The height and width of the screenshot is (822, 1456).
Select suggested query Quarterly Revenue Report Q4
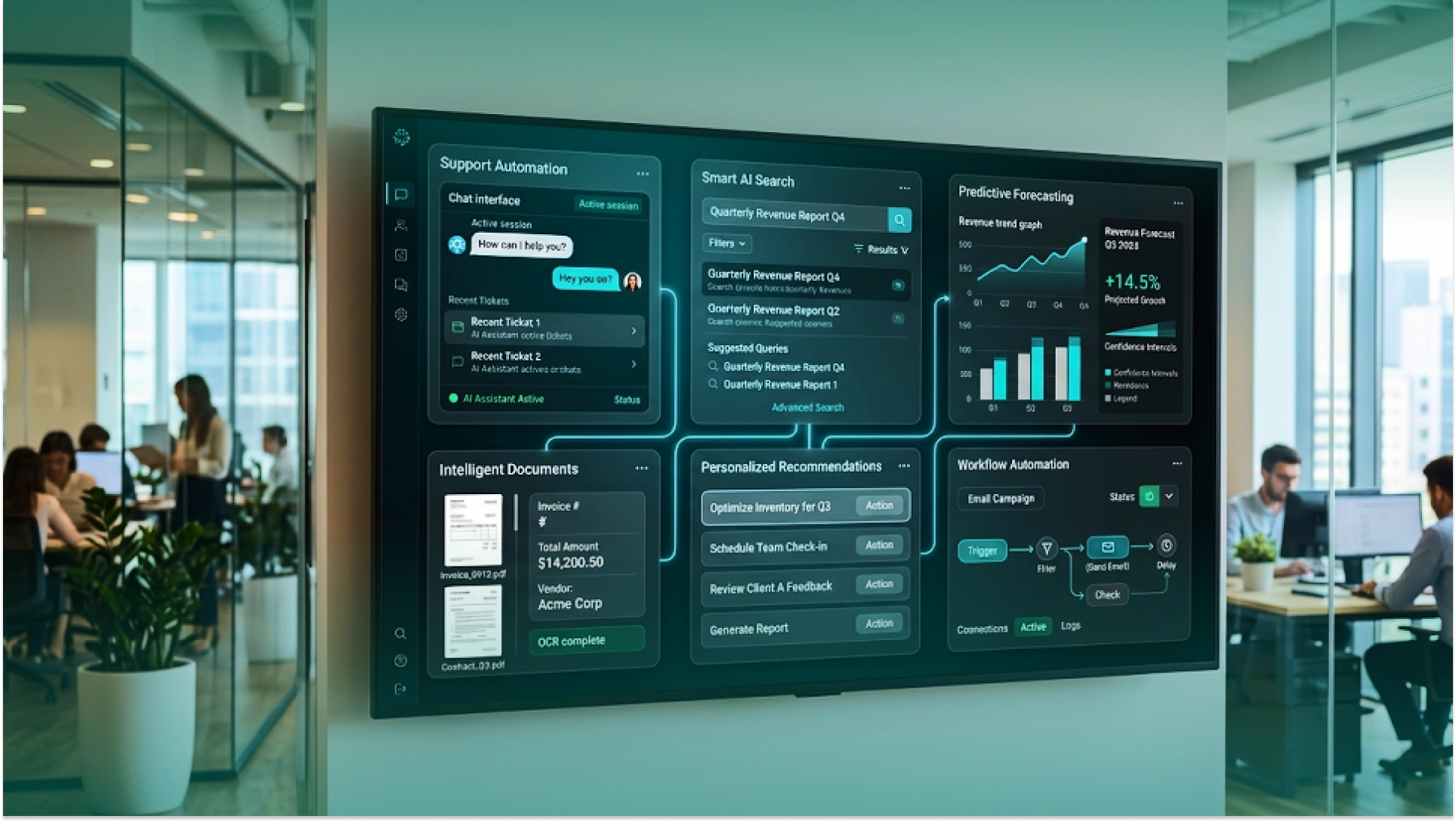pyautogui.click(x=784, y=367)
